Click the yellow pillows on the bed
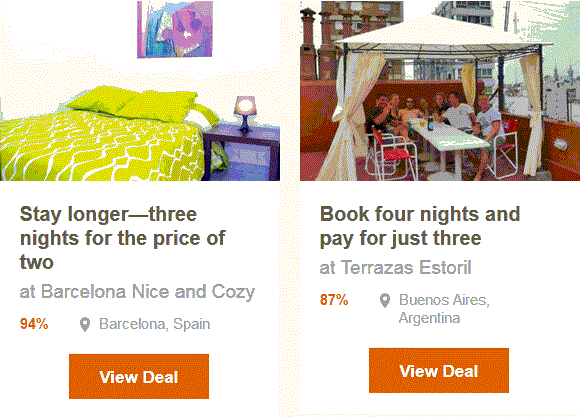 click(137, 104)
